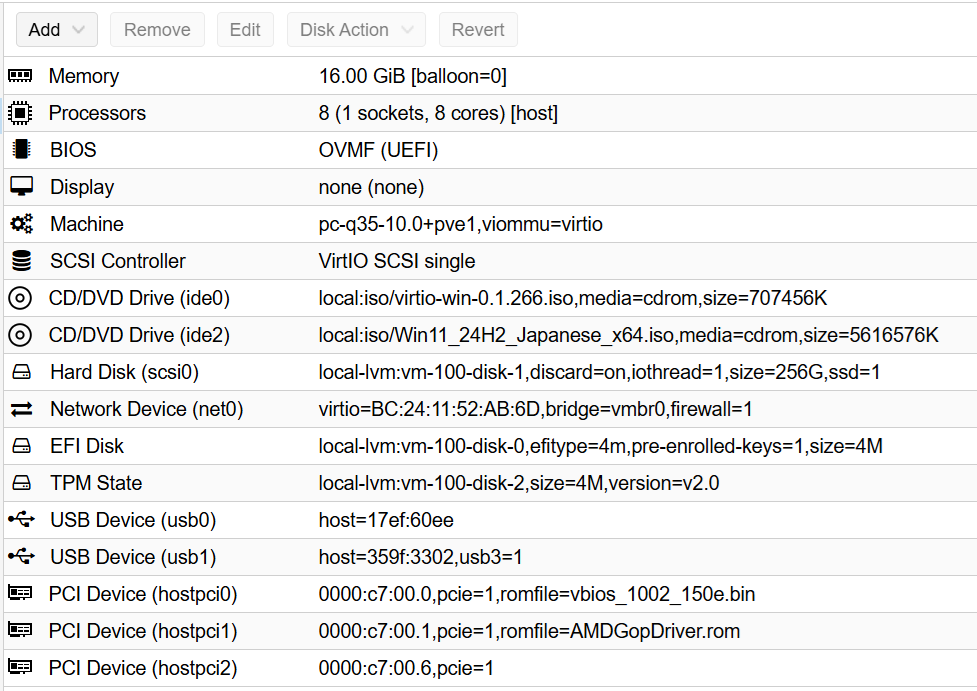The image size is (977, 691).
Task: Select the host=17ef:60ee USB value
Action: [x=386, y=520]
